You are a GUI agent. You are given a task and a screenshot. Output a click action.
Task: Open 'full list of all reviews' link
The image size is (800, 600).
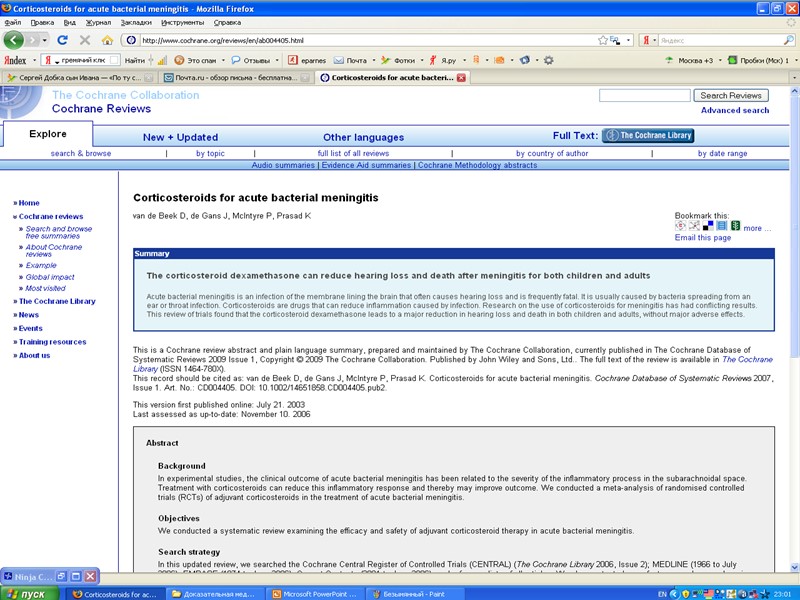(353, 153)
